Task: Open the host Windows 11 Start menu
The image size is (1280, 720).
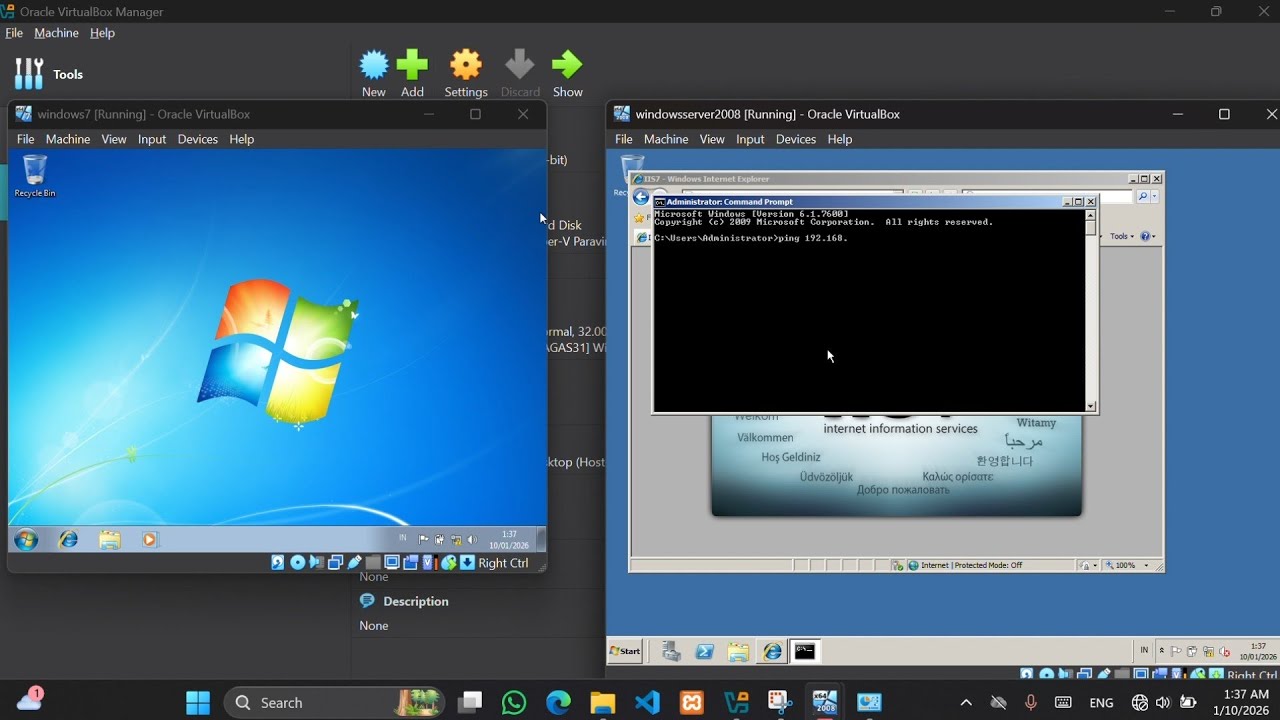Action: [x=198, y=703]
